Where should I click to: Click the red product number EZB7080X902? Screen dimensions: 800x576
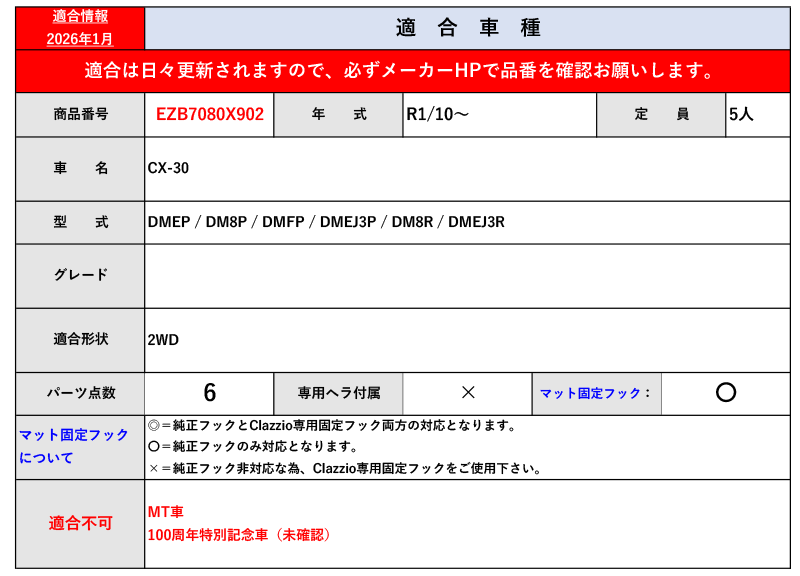pyautogui.click(x=210, y=114)
